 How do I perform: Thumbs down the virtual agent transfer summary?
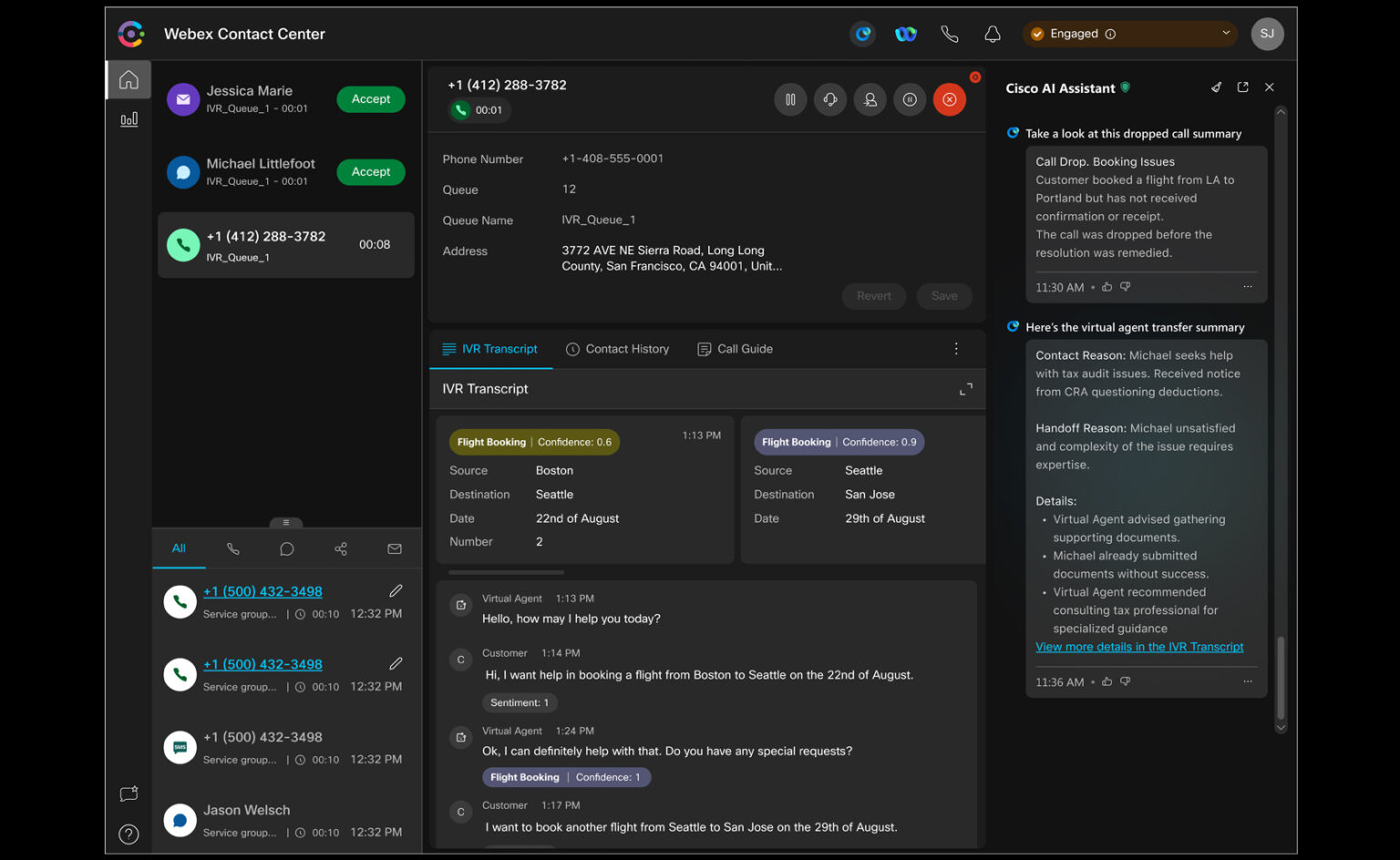coord(1125,681)
